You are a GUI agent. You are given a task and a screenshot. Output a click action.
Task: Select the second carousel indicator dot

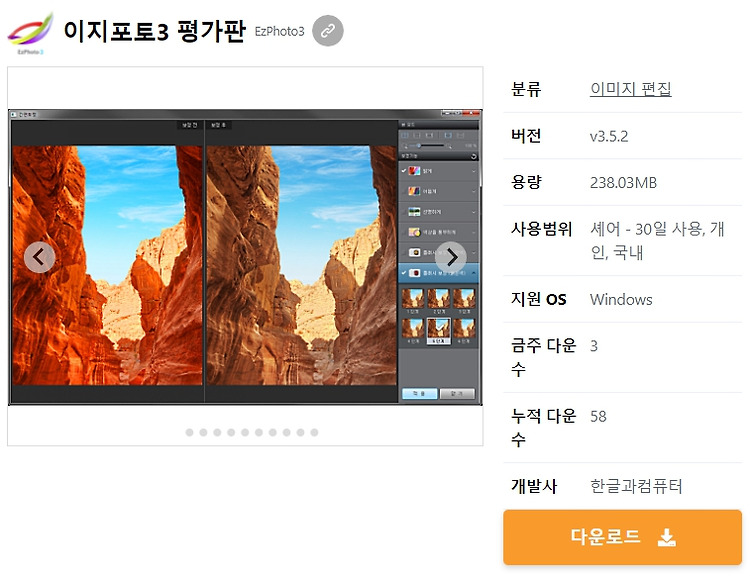203,432
